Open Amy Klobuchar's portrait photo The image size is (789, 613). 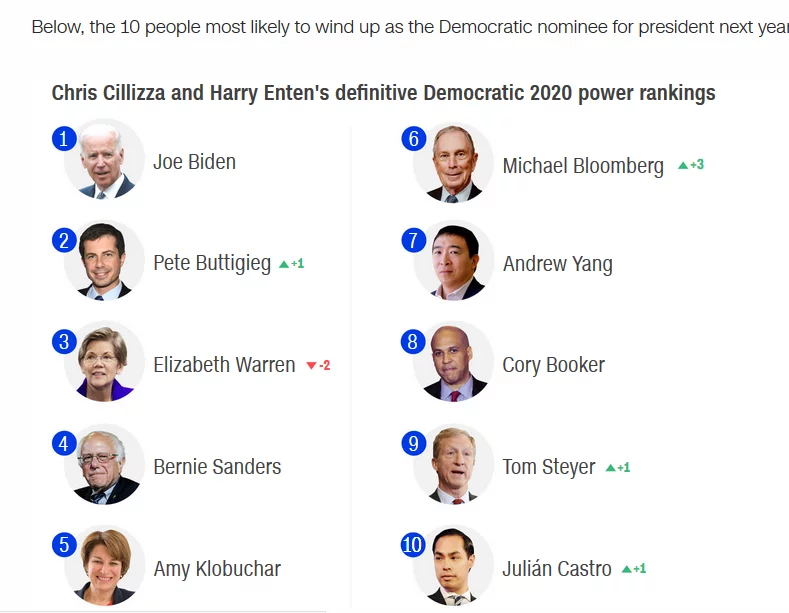pyautogui.click(x=104, y=566)
